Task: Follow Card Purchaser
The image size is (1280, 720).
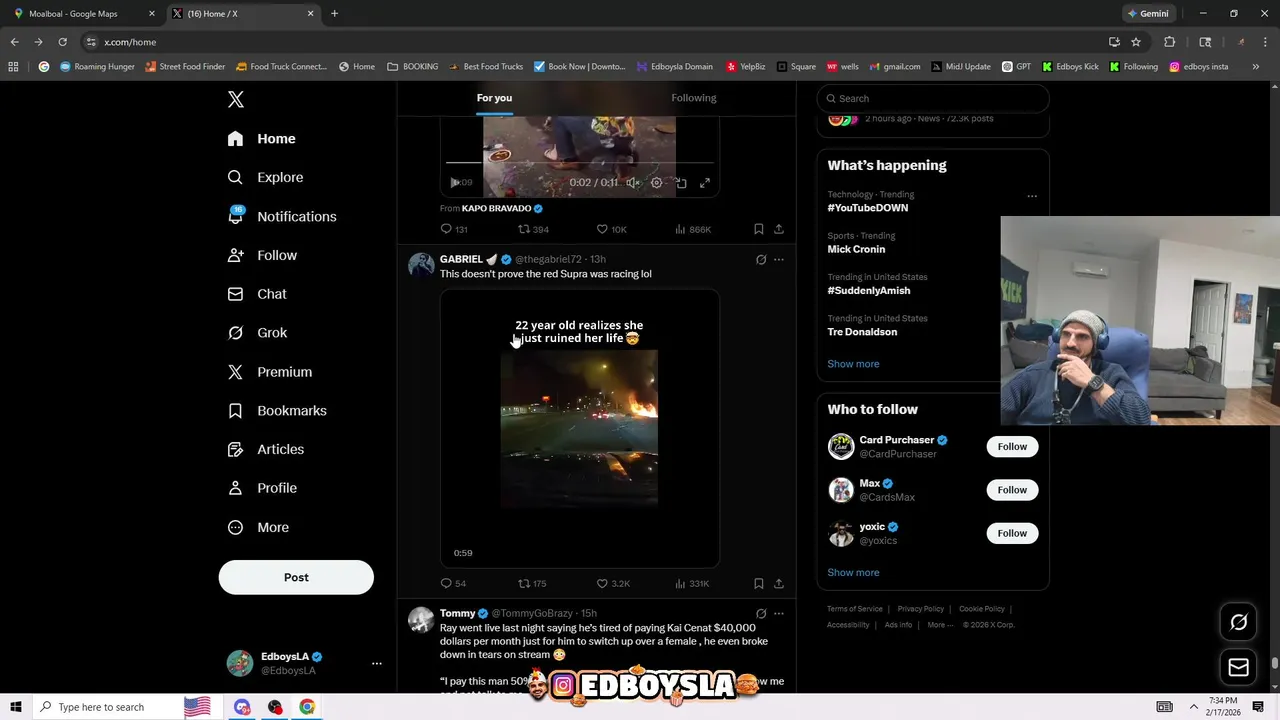Action: 1012,446
